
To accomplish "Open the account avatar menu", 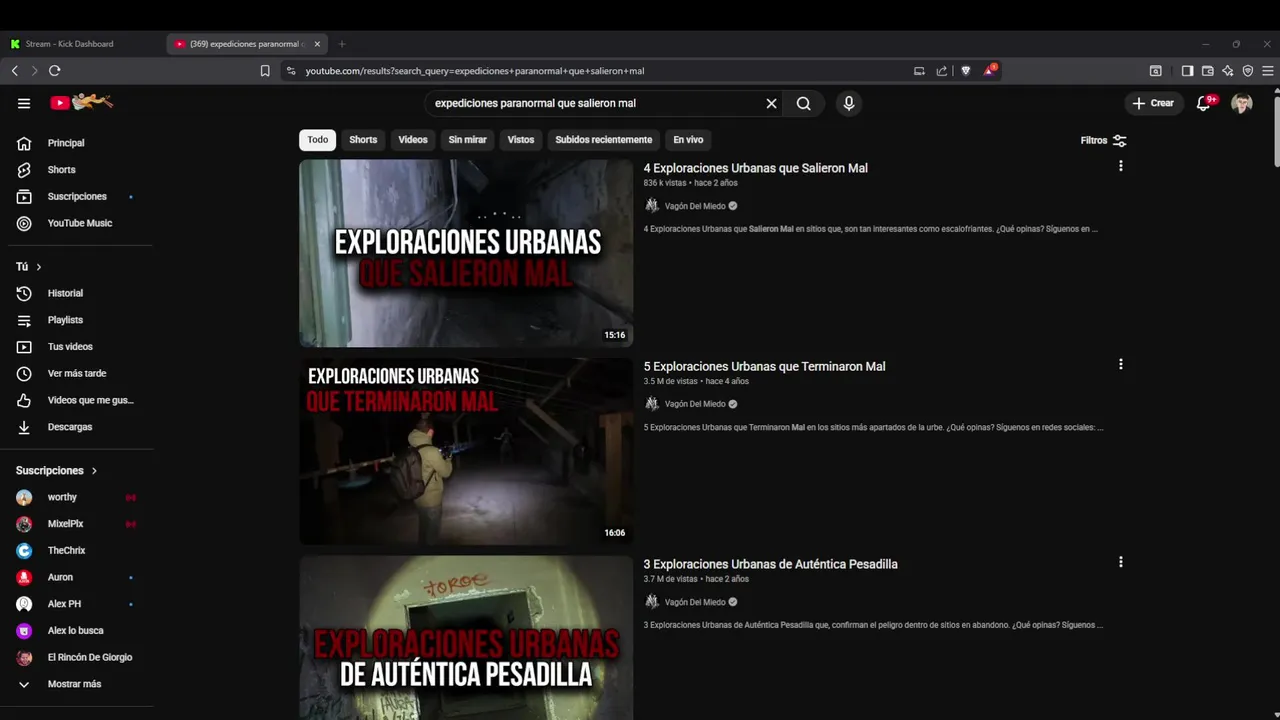I will pos(1242,103).
